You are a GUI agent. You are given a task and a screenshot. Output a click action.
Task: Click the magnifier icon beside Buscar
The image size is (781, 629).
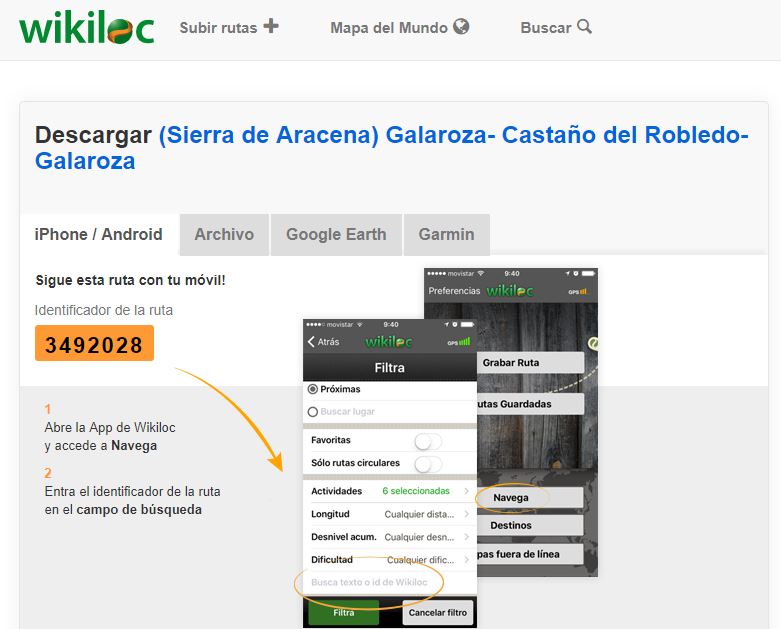pyautogui.click(x=585, y=27)
